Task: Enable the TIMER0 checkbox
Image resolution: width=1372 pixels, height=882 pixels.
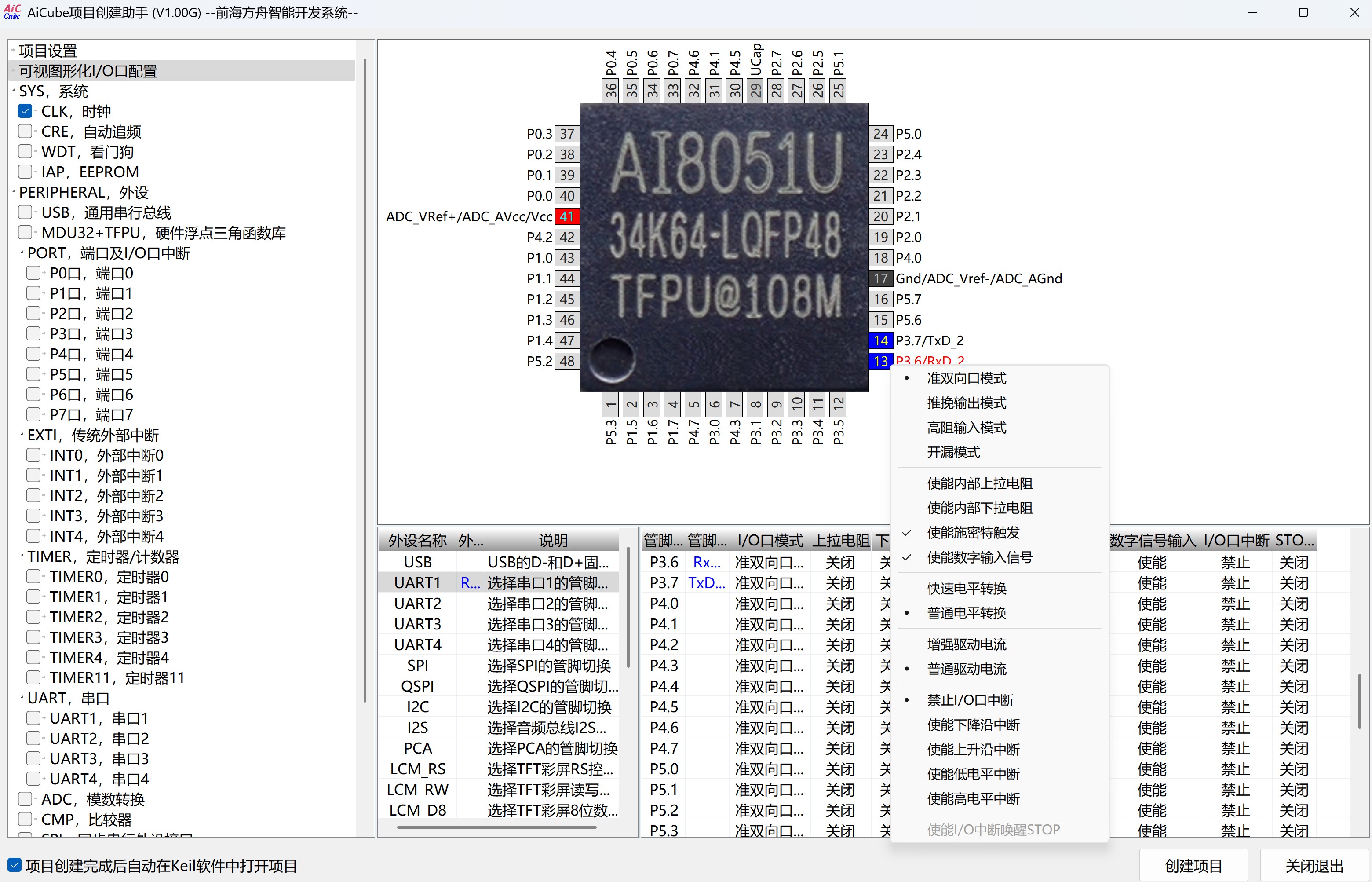Action: click(x=33, y=577)
